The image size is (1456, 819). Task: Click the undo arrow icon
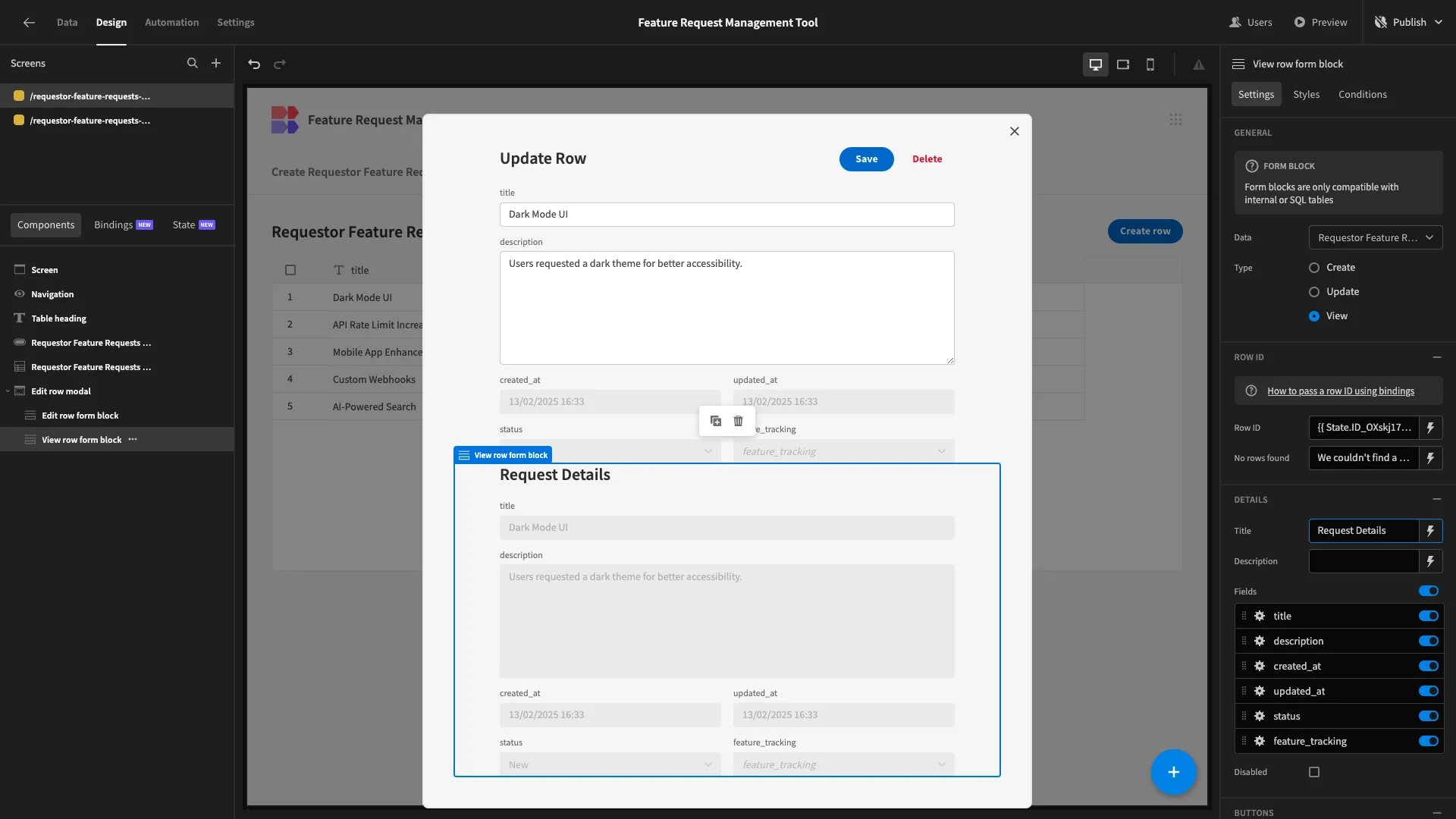[254, 64]
